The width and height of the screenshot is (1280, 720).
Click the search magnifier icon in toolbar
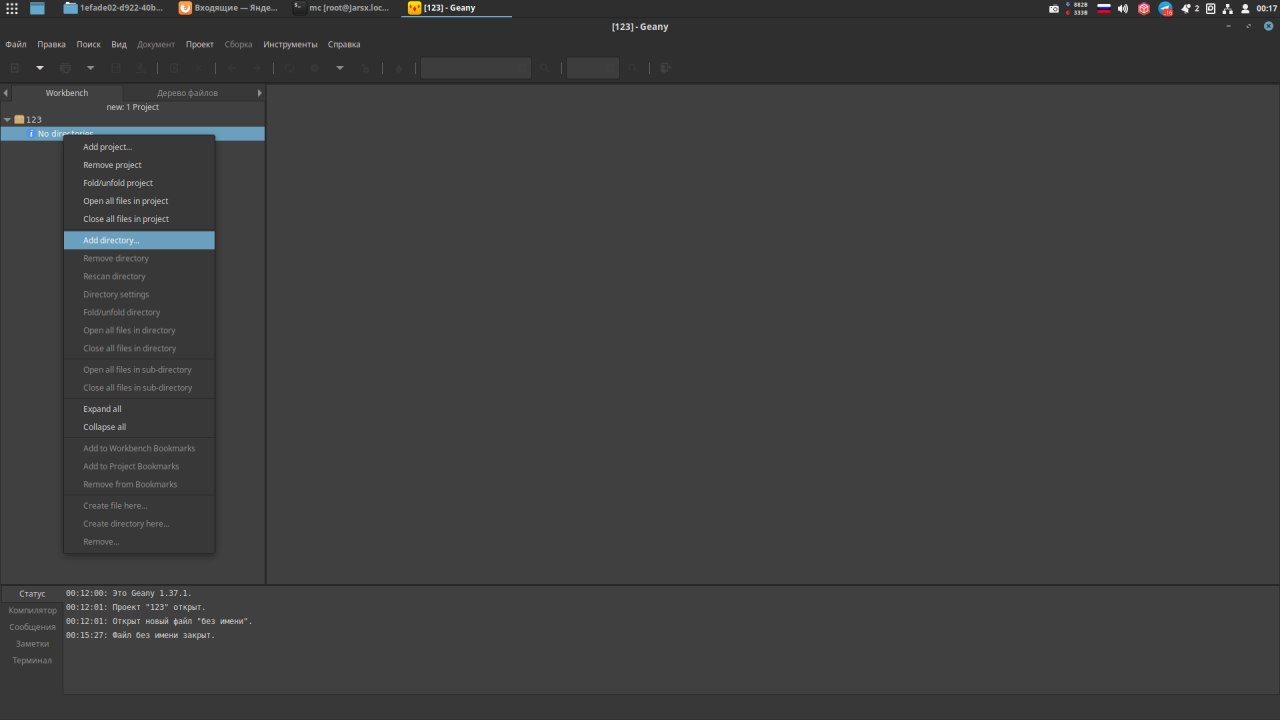tap(545, 68)
